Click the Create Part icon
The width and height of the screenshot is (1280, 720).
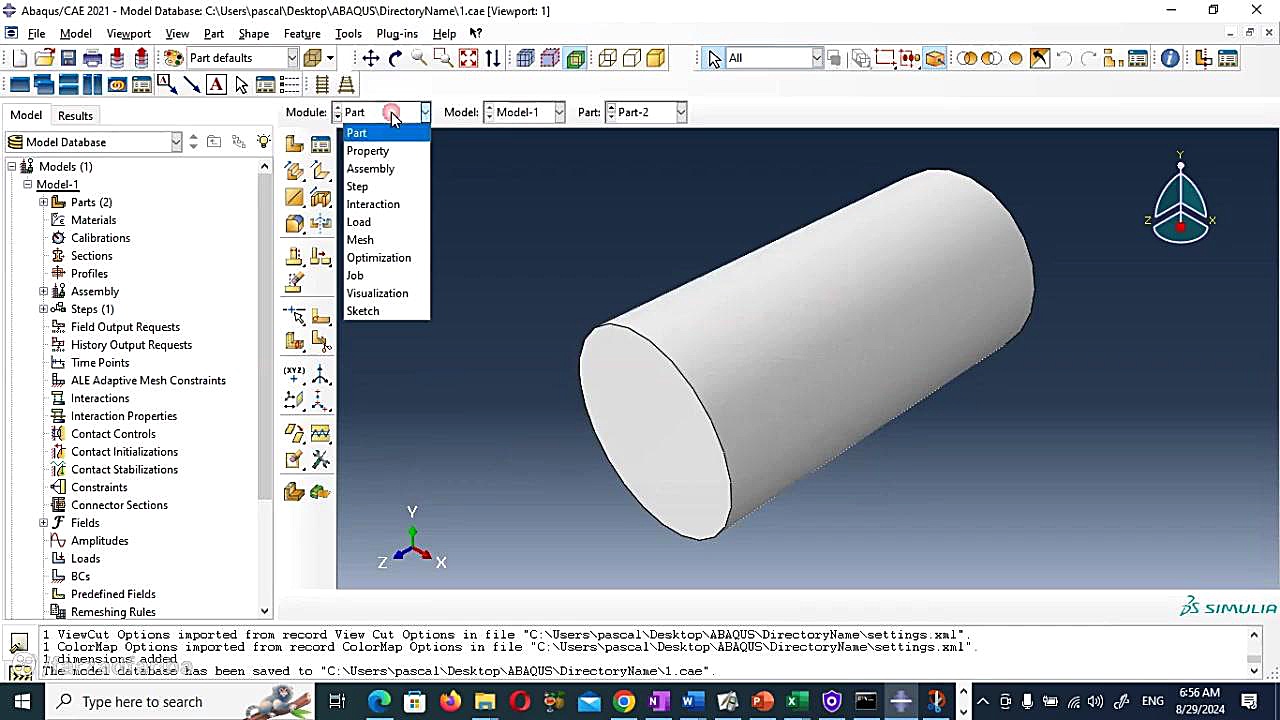[294, 145]
